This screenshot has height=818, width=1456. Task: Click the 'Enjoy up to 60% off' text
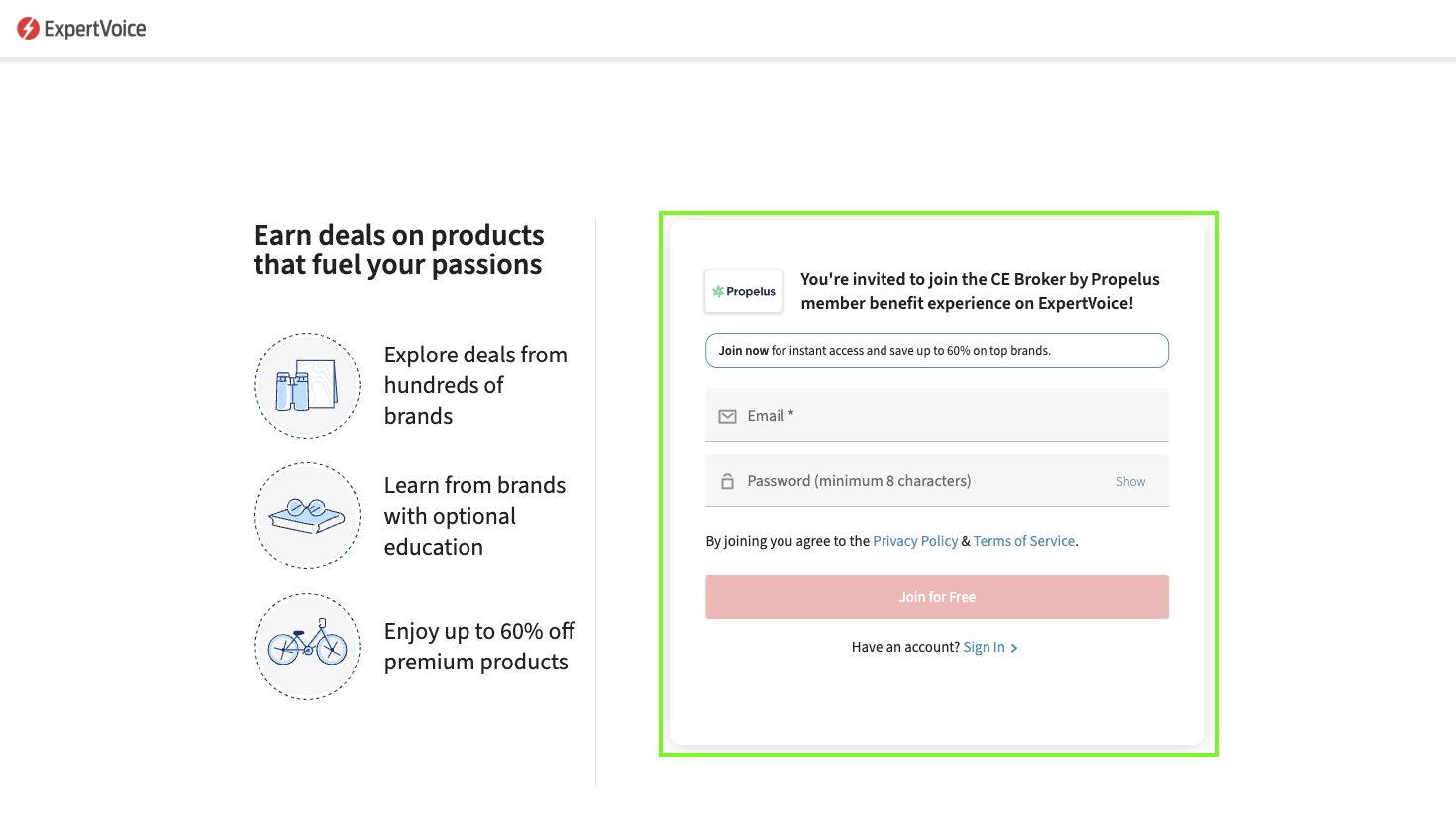point(479,647)
